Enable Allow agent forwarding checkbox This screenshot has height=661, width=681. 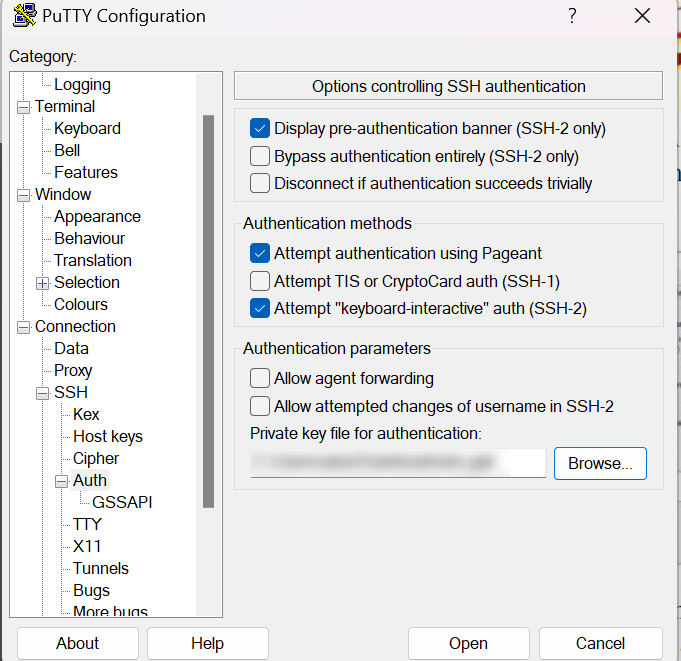point(260,379)
